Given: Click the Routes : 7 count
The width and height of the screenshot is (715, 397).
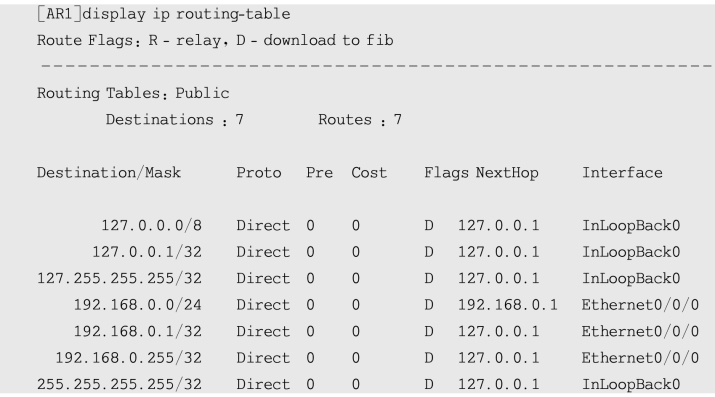Looking at the screenshot, I should pos(360,120).
